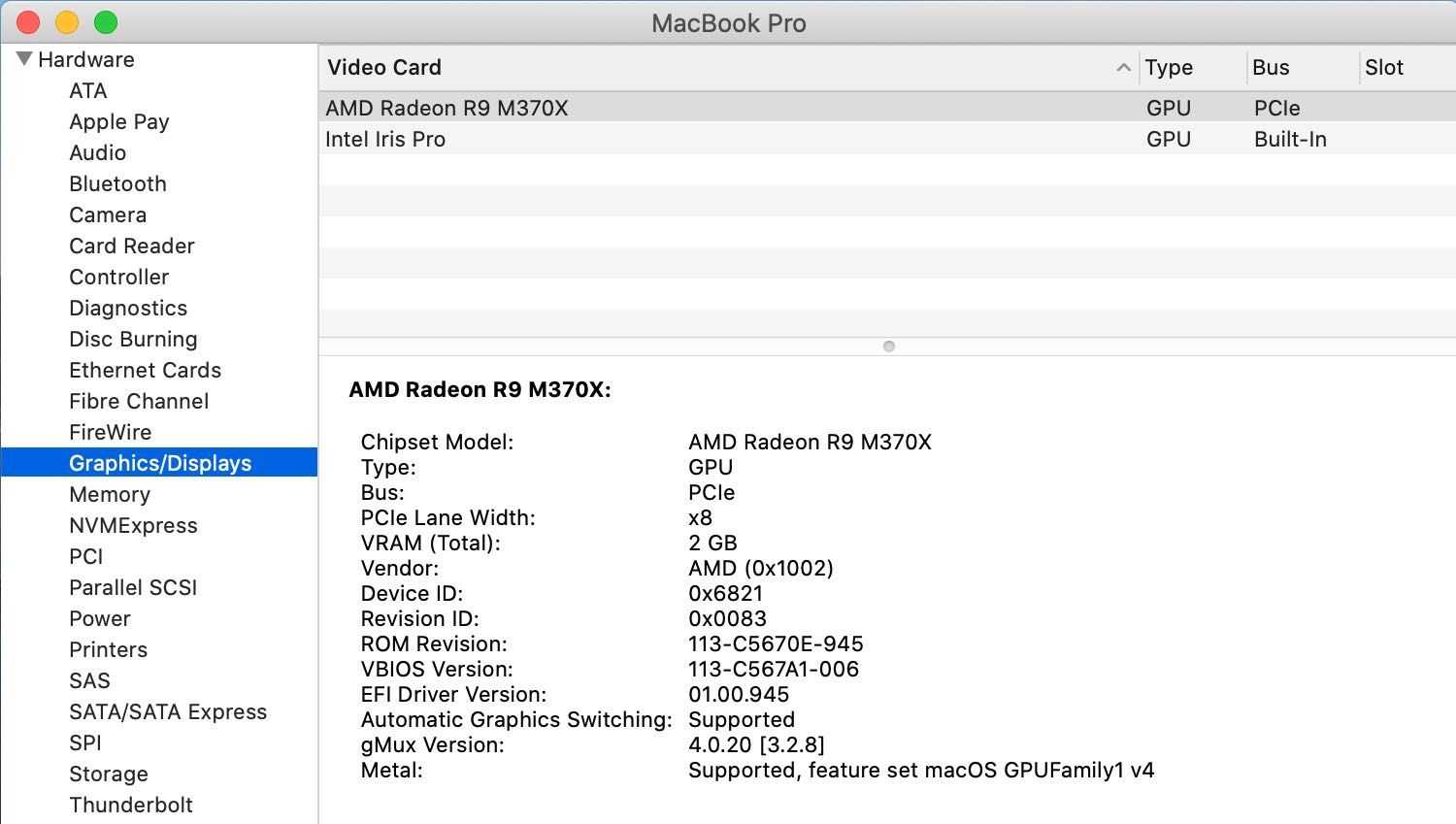This screenshot has width=1456, height=824.
Task: Click the PCIe bus cell for AMD Radeon
Action: [x=1276, y=108]
